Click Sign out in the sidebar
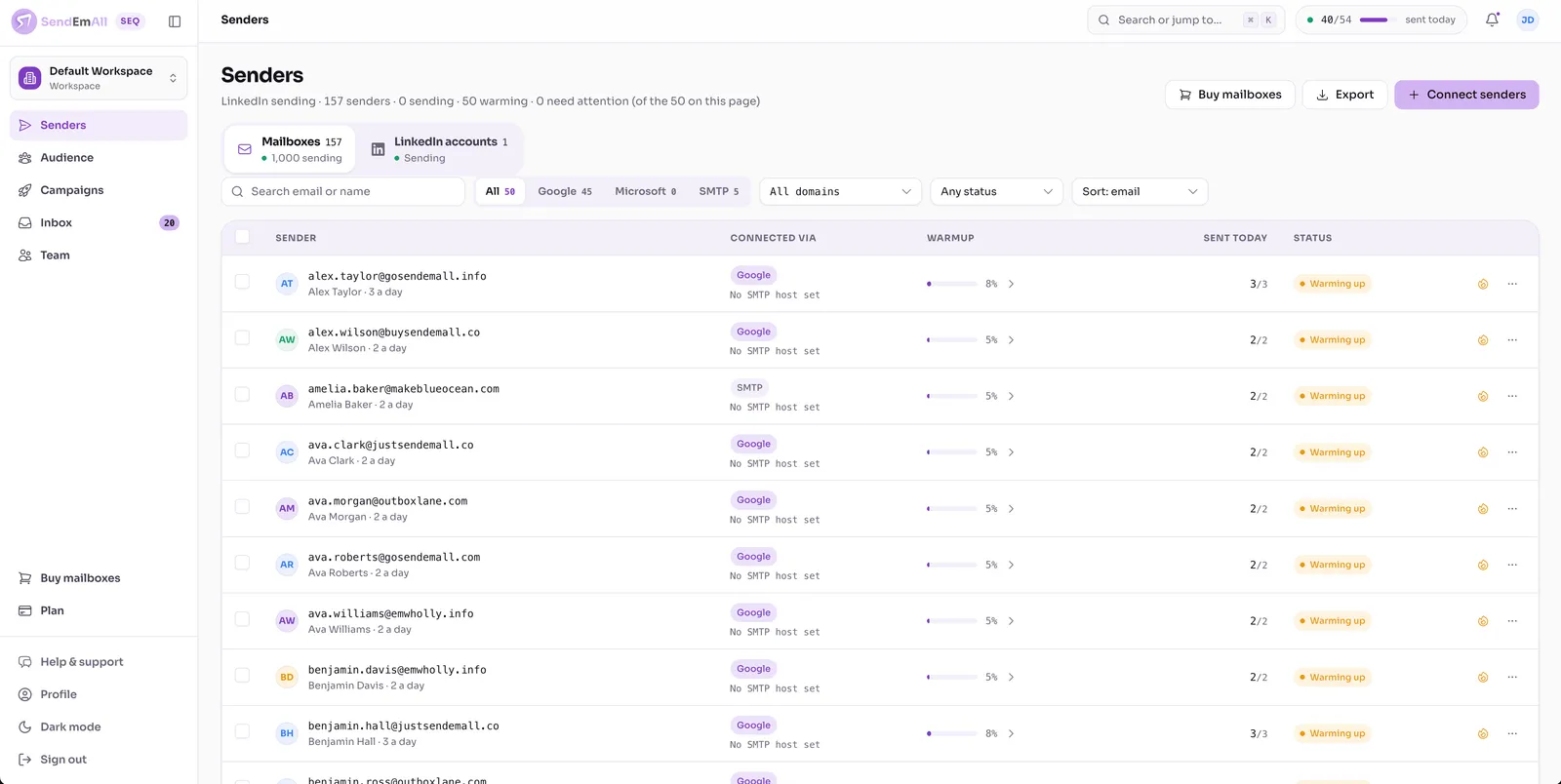Image resolution: width=1561 pixels, height=784 pixels. coord(99,760)
